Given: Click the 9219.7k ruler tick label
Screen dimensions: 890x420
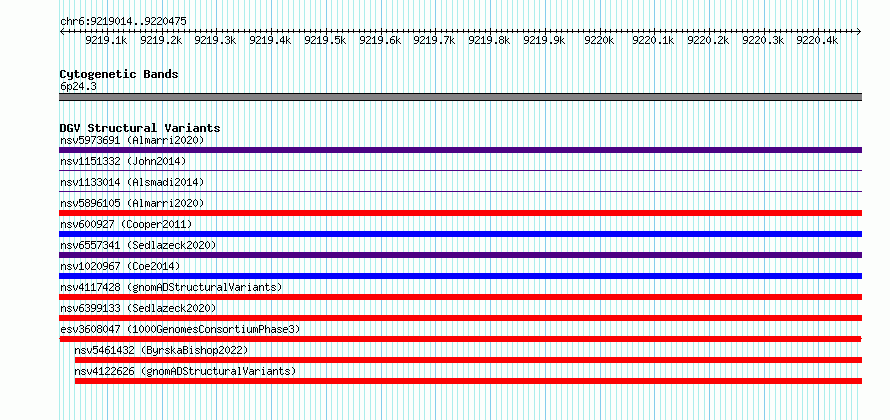Looking at the screenshot, I should [435, 40].
